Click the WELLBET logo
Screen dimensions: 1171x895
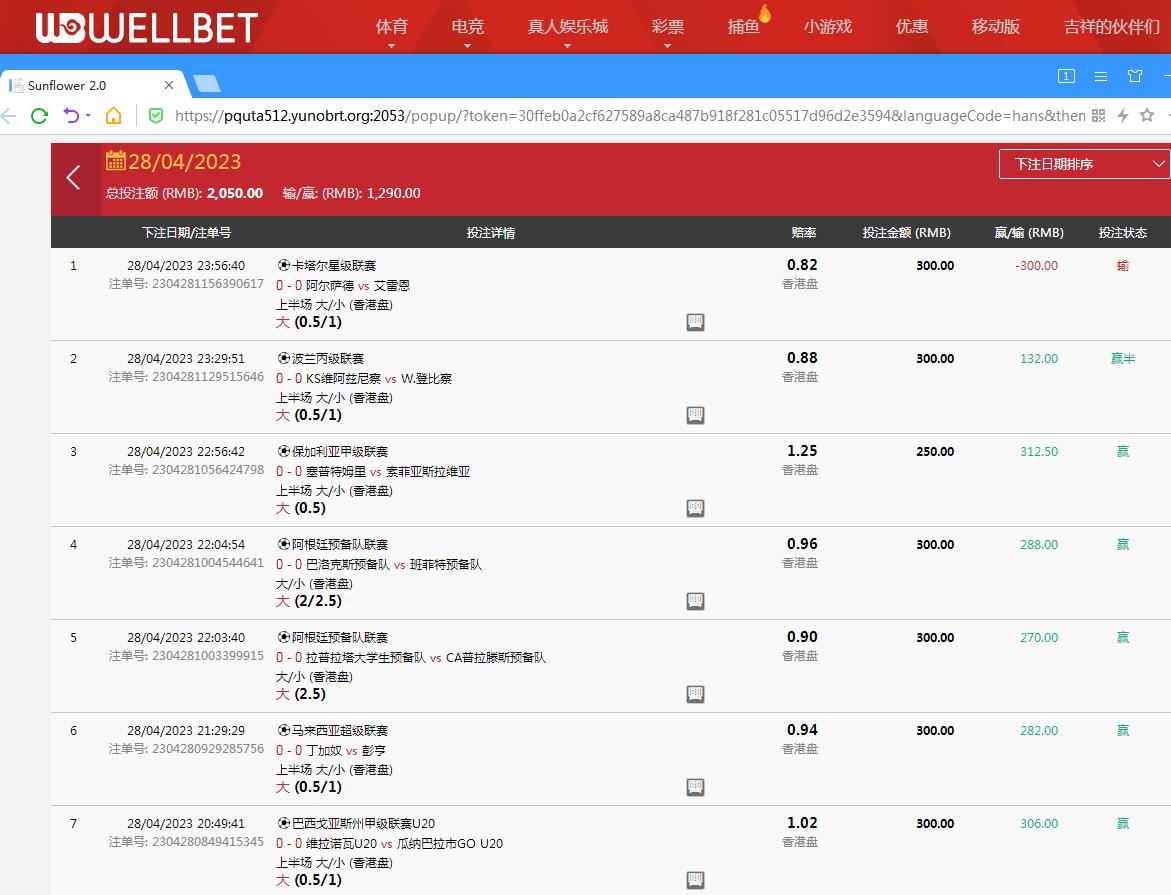click(x=147, y=28)
